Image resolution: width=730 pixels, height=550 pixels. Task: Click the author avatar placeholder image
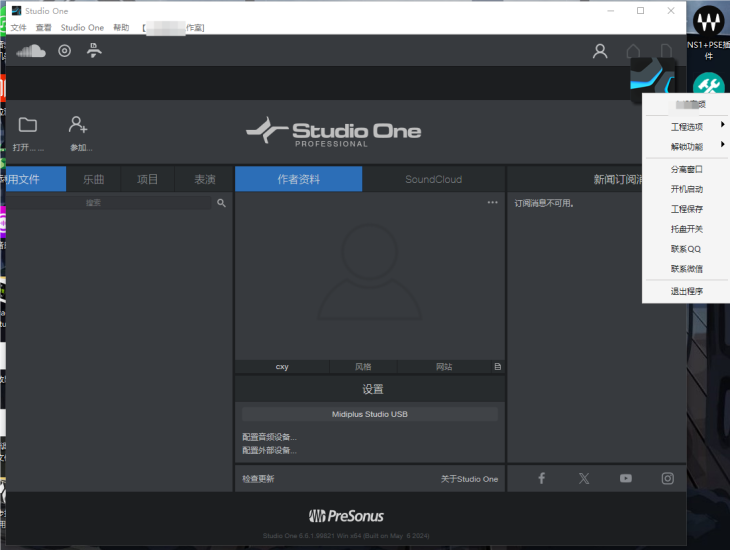370,272
